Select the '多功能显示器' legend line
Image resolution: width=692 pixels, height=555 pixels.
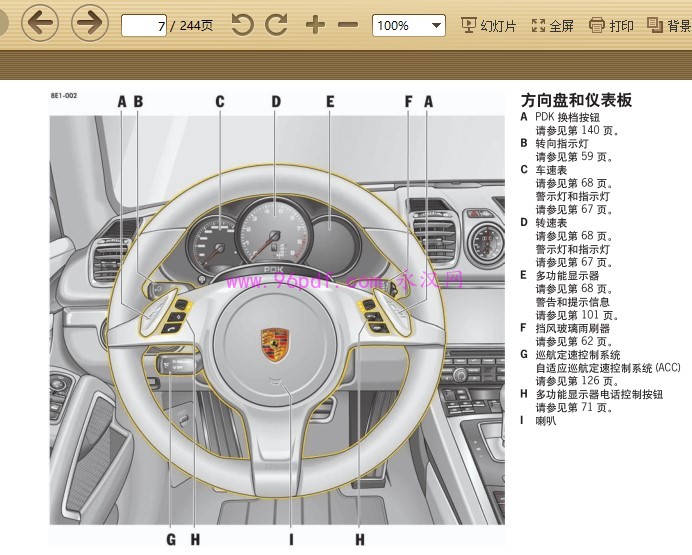[568, 276]
